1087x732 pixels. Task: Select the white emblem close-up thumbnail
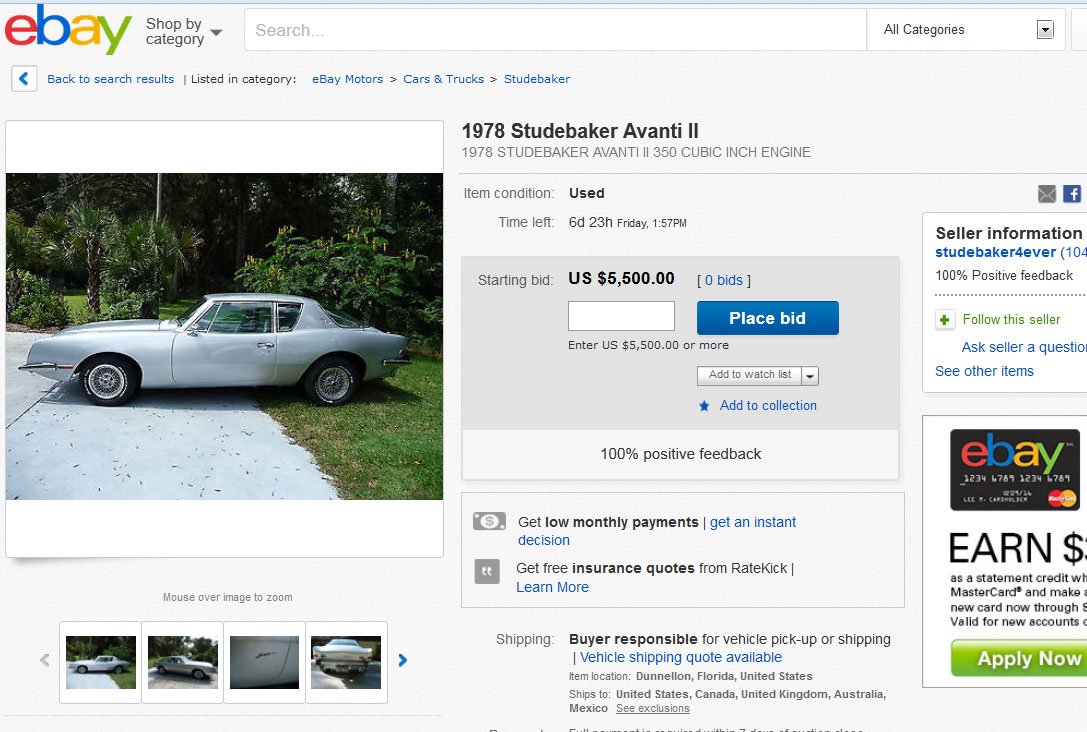click(264, 661)
